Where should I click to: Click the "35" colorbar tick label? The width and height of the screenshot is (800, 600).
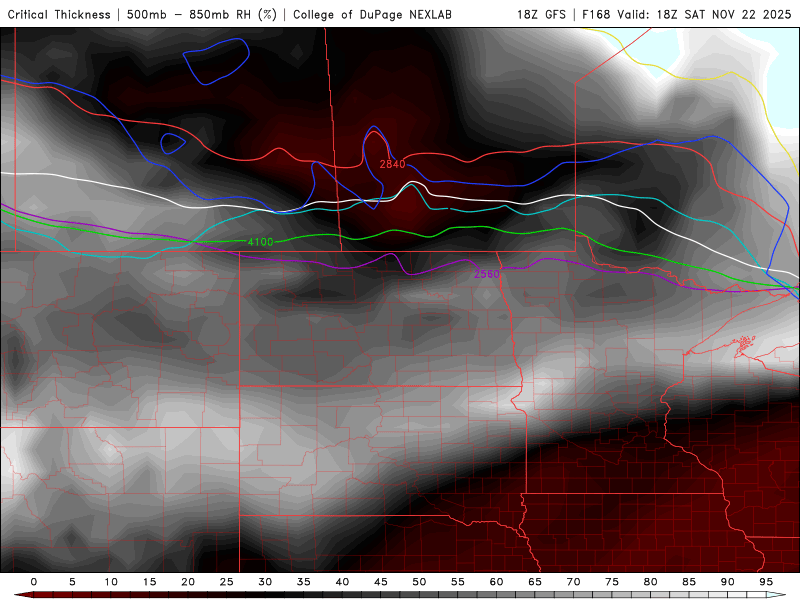[304, 582]
